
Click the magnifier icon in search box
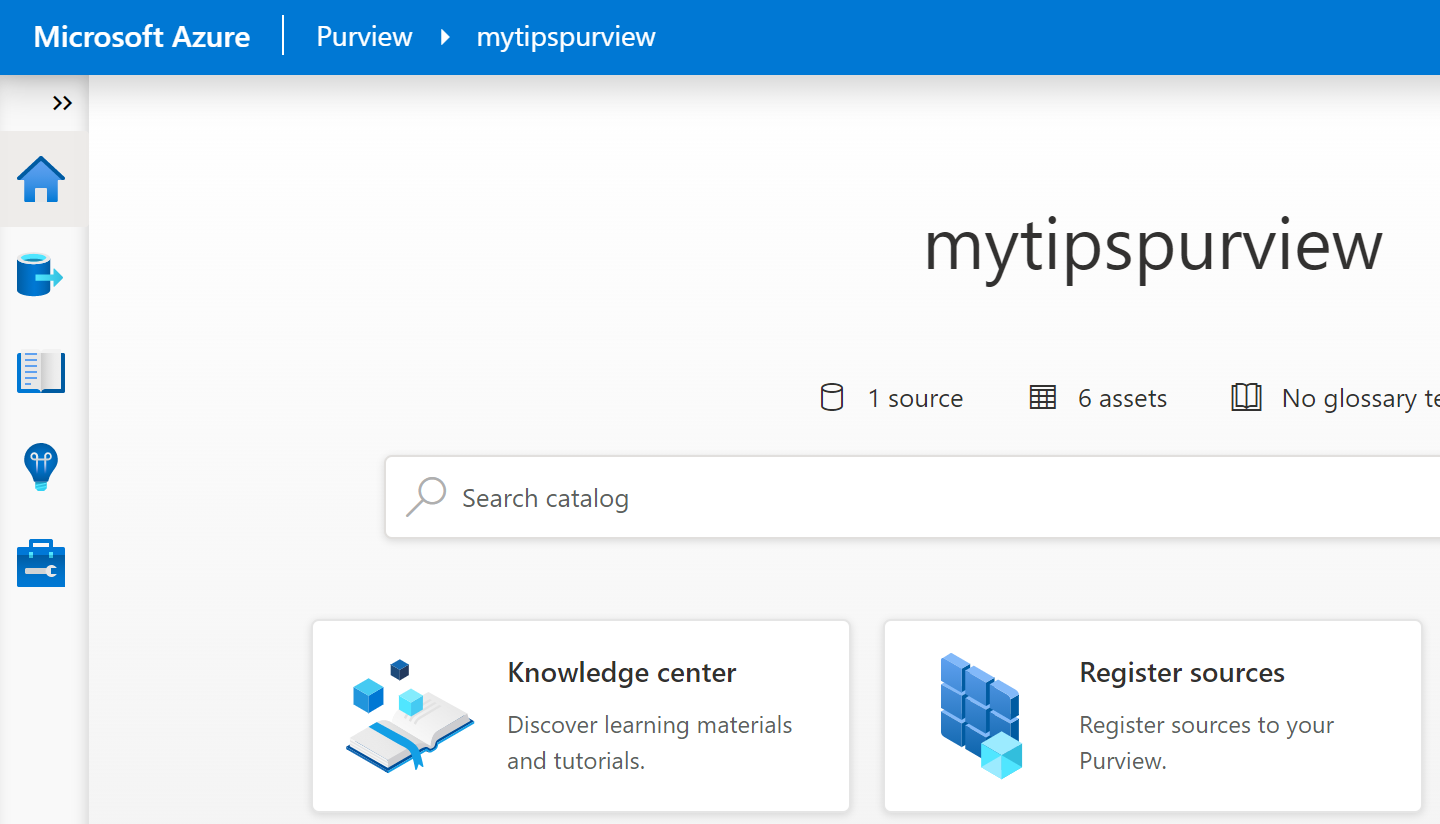(x=426, y=497)
